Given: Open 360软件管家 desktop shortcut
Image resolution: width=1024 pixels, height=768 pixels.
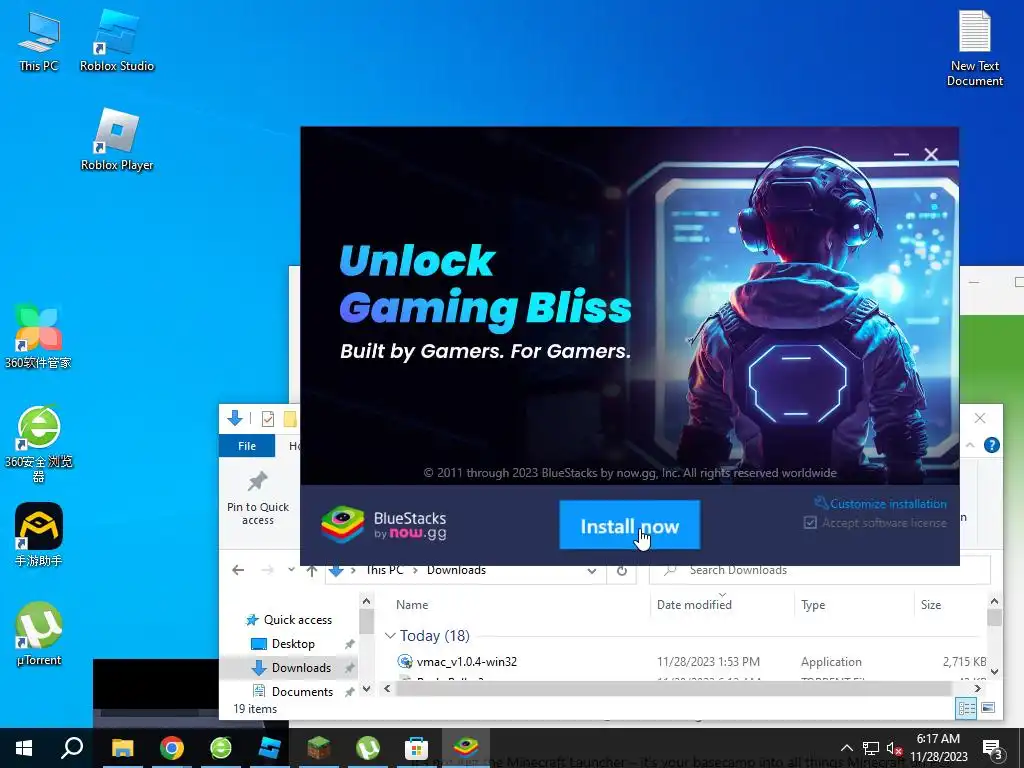Looking at the screenshot, I should tap(38, 336).
